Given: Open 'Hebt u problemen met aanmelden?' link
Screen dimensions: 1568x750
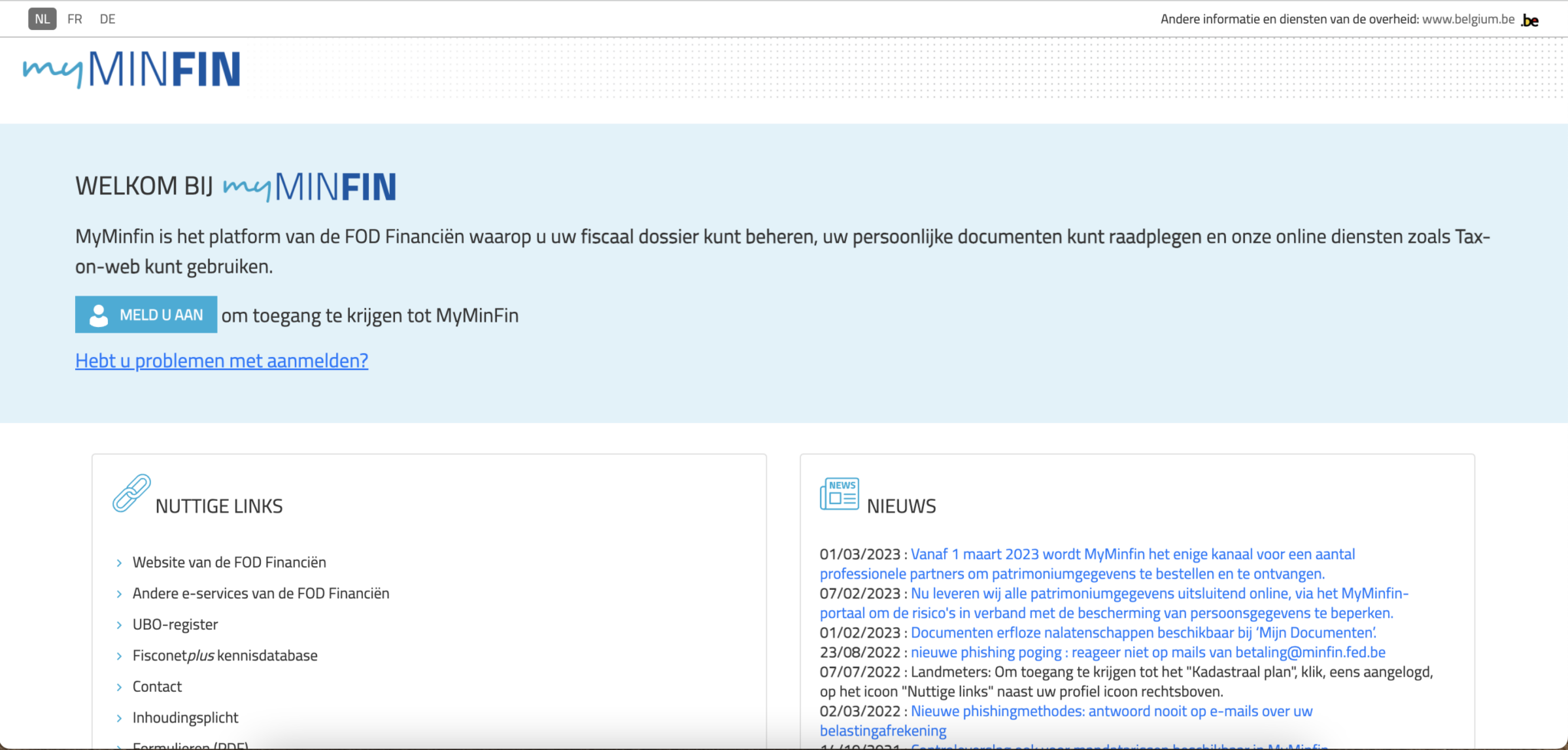Looking at the screenshot, I should tap(221, 361).
